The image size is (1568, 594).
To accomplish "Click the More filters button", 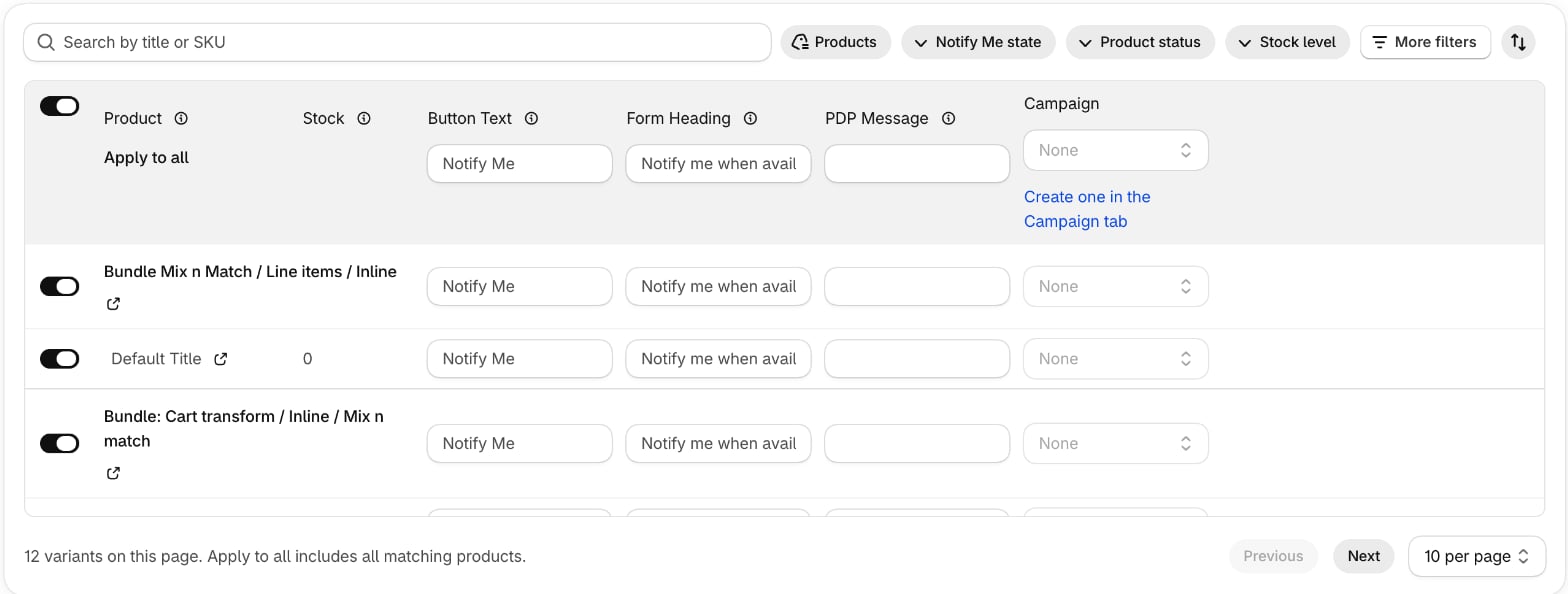I will click(x=1425, y=42).
